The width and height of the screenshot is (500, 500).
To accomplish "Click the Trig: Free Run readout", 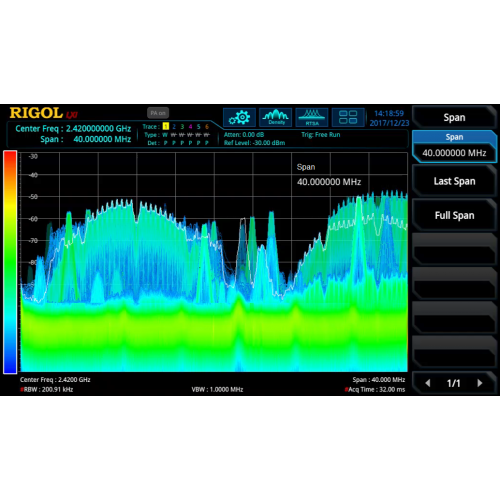I will click(x=321, y=135).
